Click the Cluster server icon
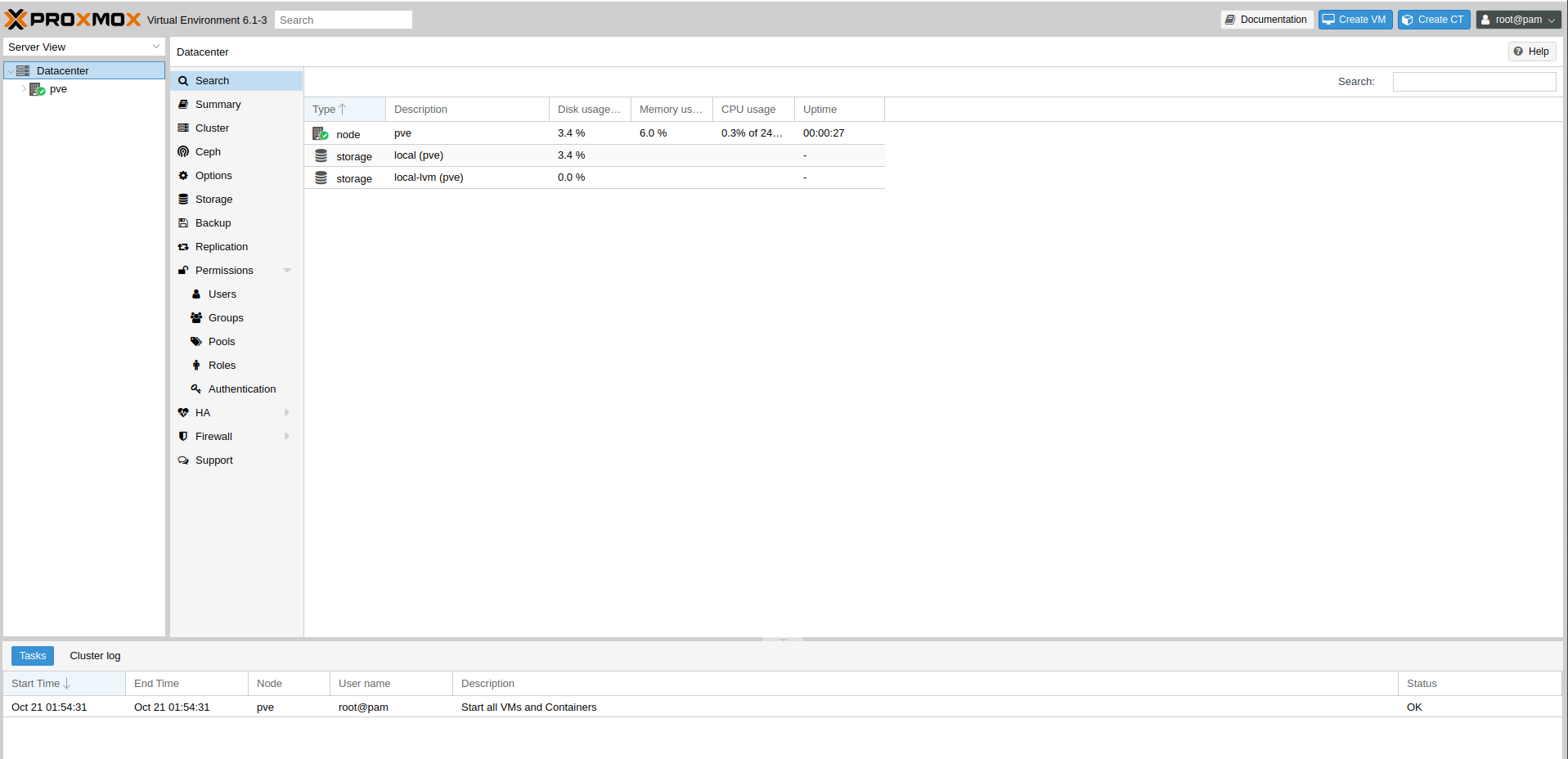Viewport: 1568px width, 759px height. pyautogui.click(x=183, y=128)
